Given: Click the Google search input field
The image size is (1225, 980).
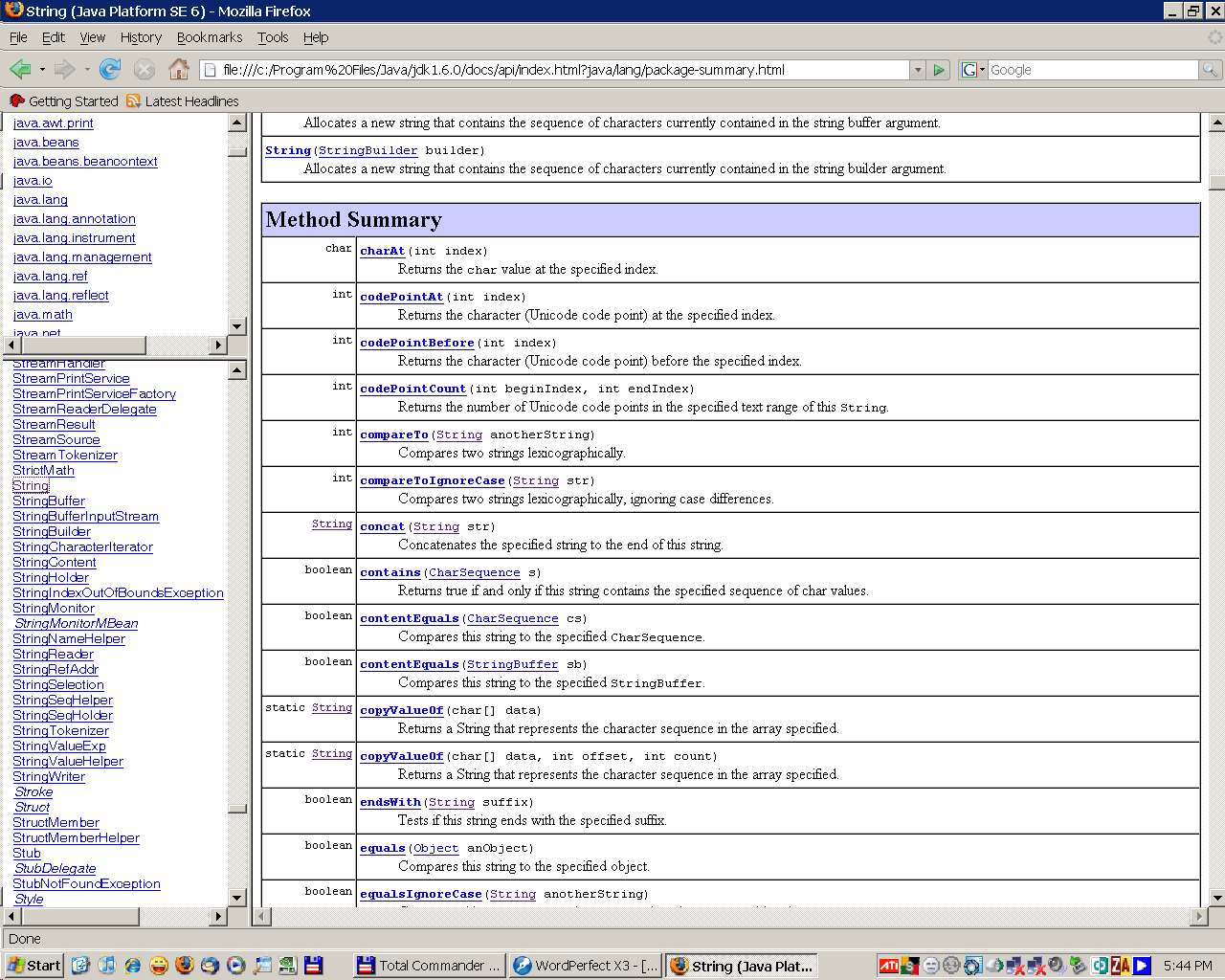Looking at the screenshot, I should pos(1093,70).
